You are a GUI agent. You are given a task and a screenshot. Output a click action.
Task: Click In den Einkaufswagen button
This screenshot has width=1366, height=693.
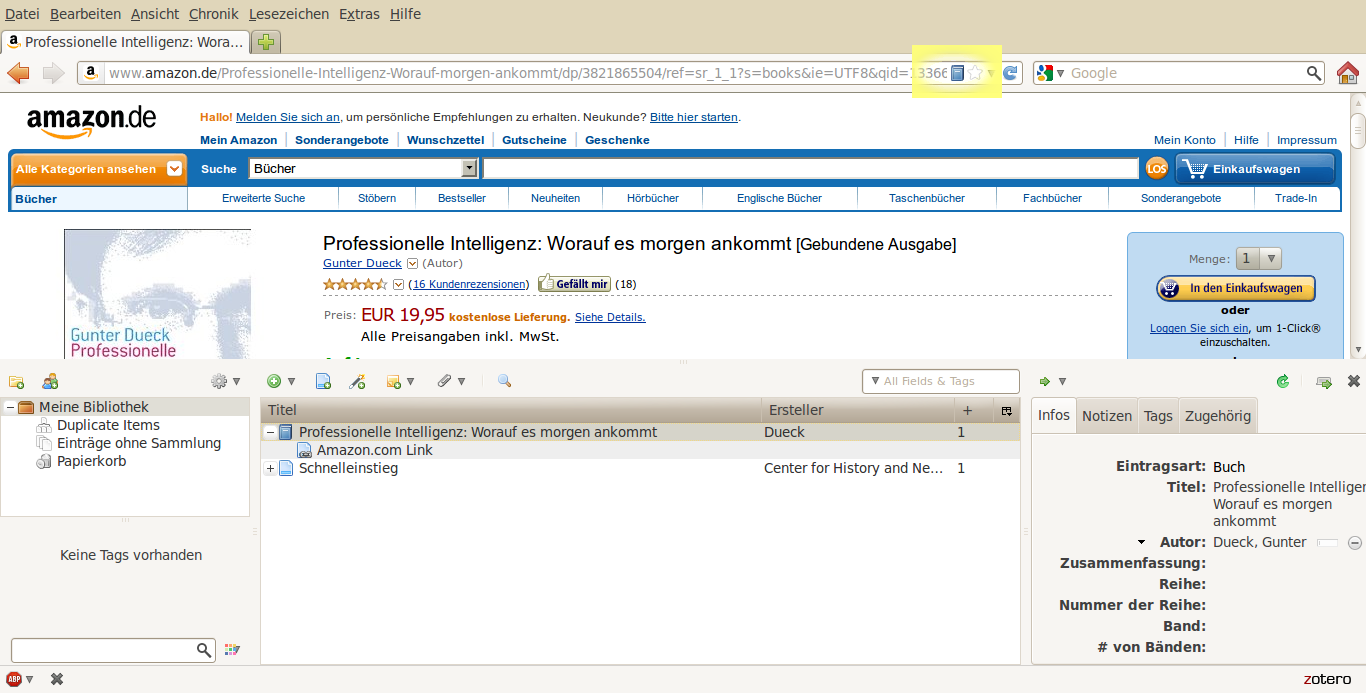[1236, 288]
